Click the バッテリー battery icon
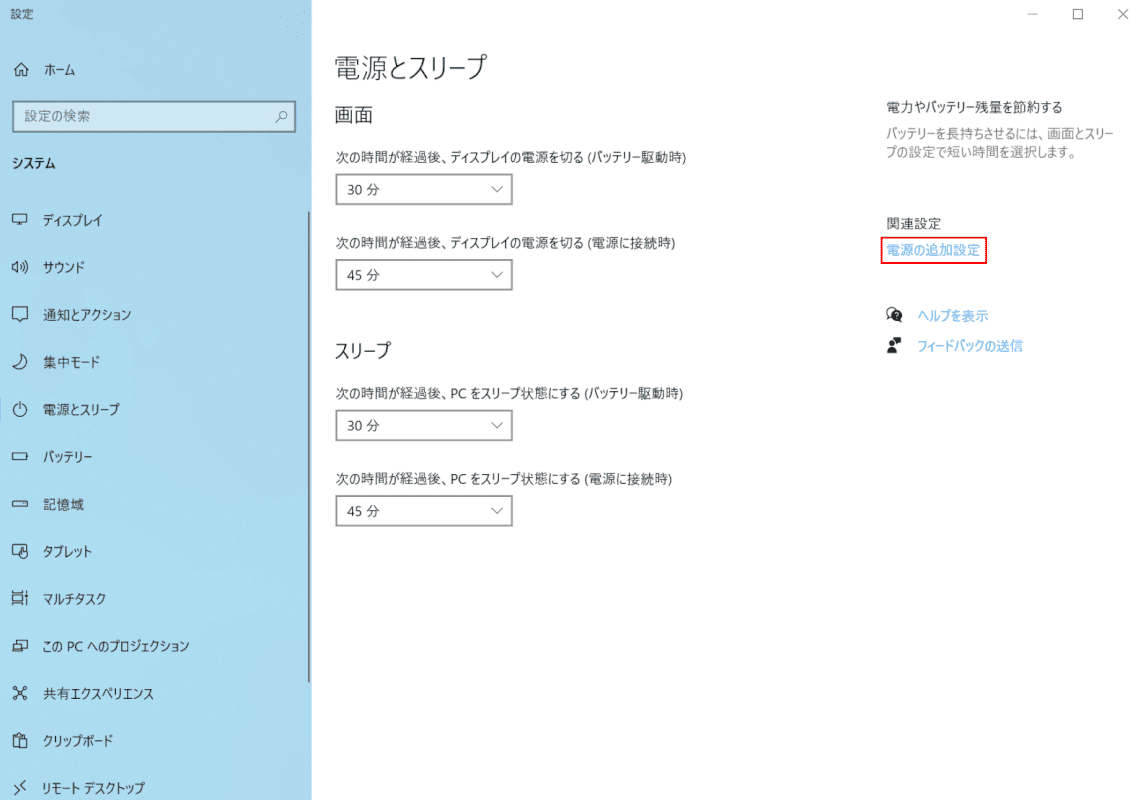The image size is (1143, 800). click(x=20, y=457)
